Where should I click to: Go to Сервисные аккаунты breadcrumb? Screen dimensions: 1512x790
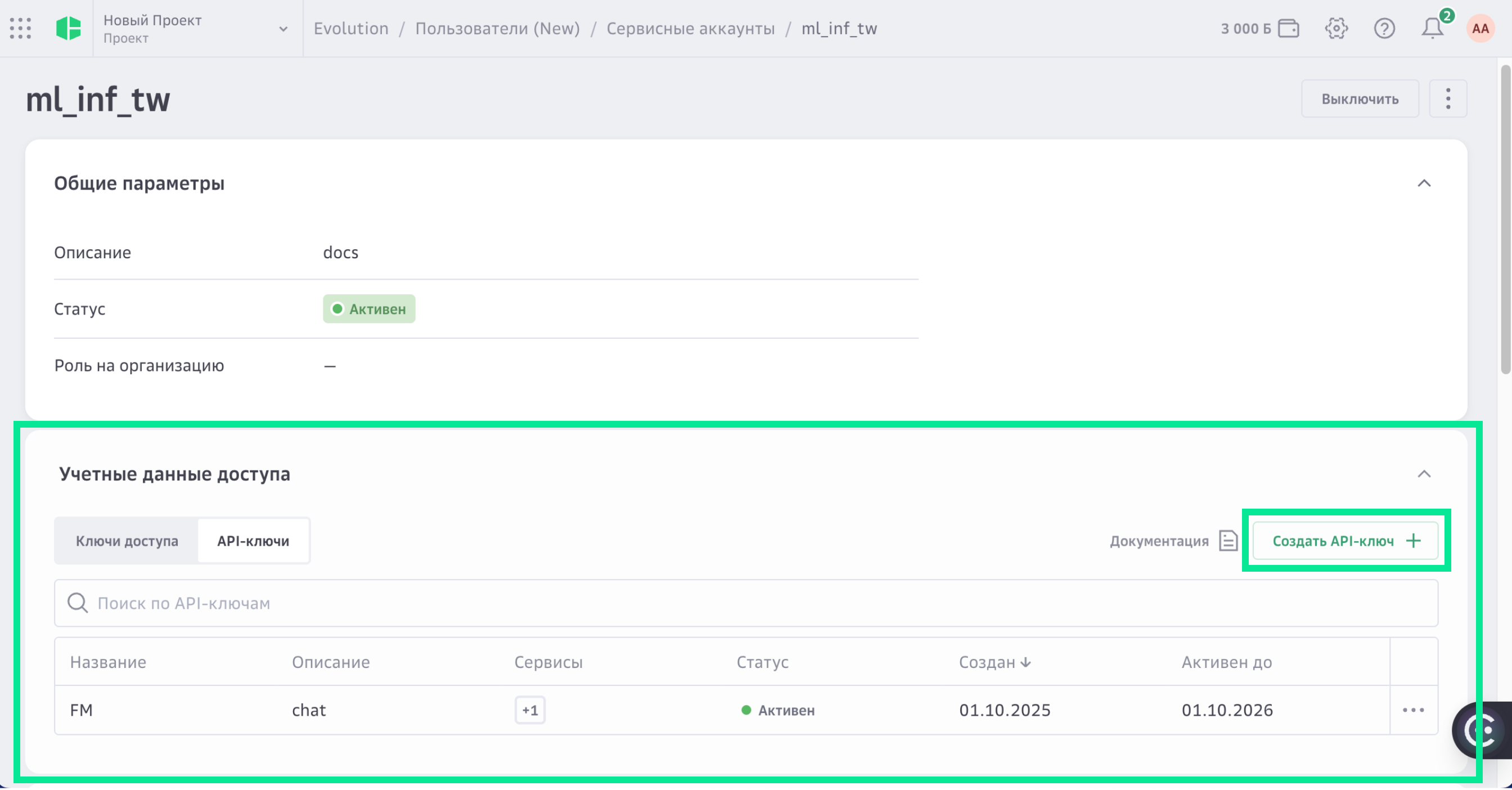[x=690, y=28]
